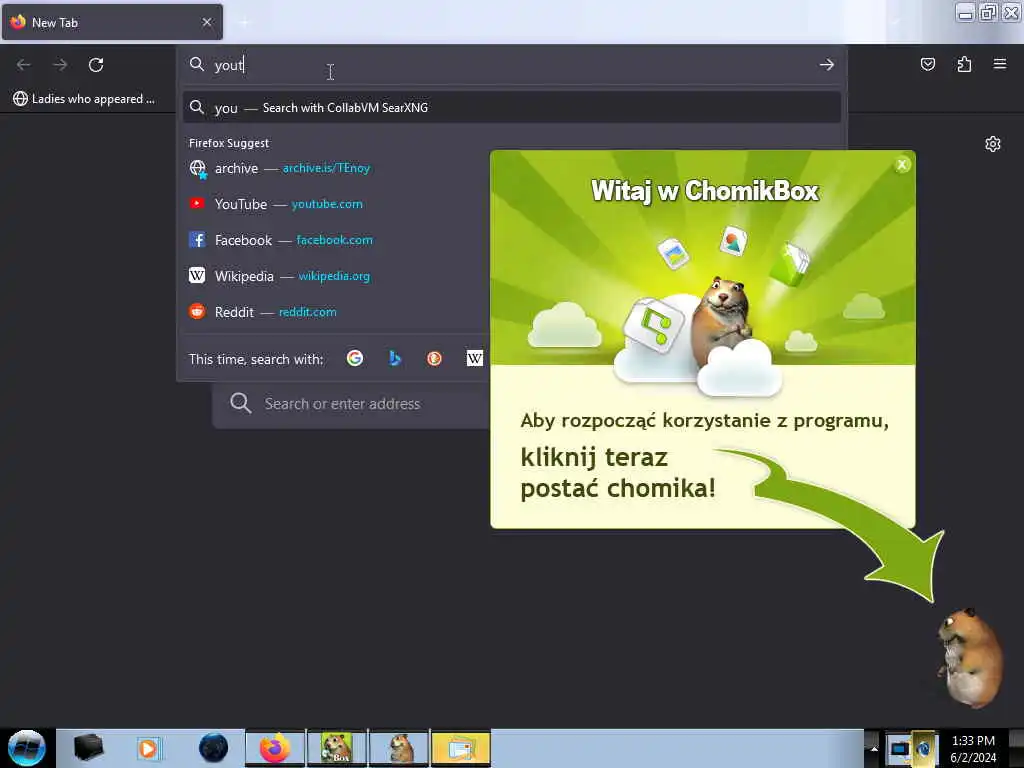Open the yellow mail window taskbar button
The width and height of the screenshot is (1024, 768).
click(461, 748)
